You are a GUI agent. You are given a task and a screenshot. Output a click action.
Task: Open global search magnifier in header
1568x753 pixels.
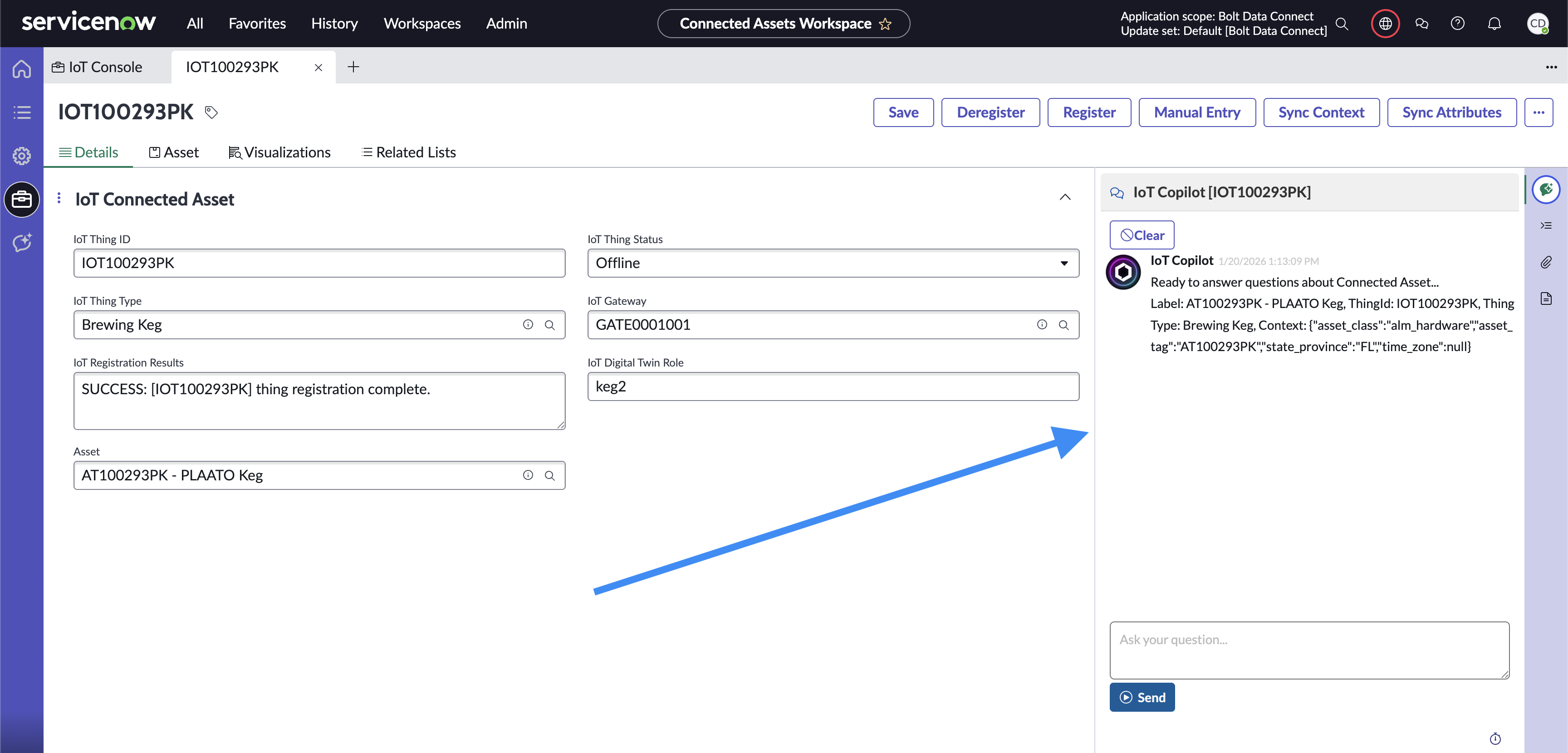click(x=1342, y=24)
